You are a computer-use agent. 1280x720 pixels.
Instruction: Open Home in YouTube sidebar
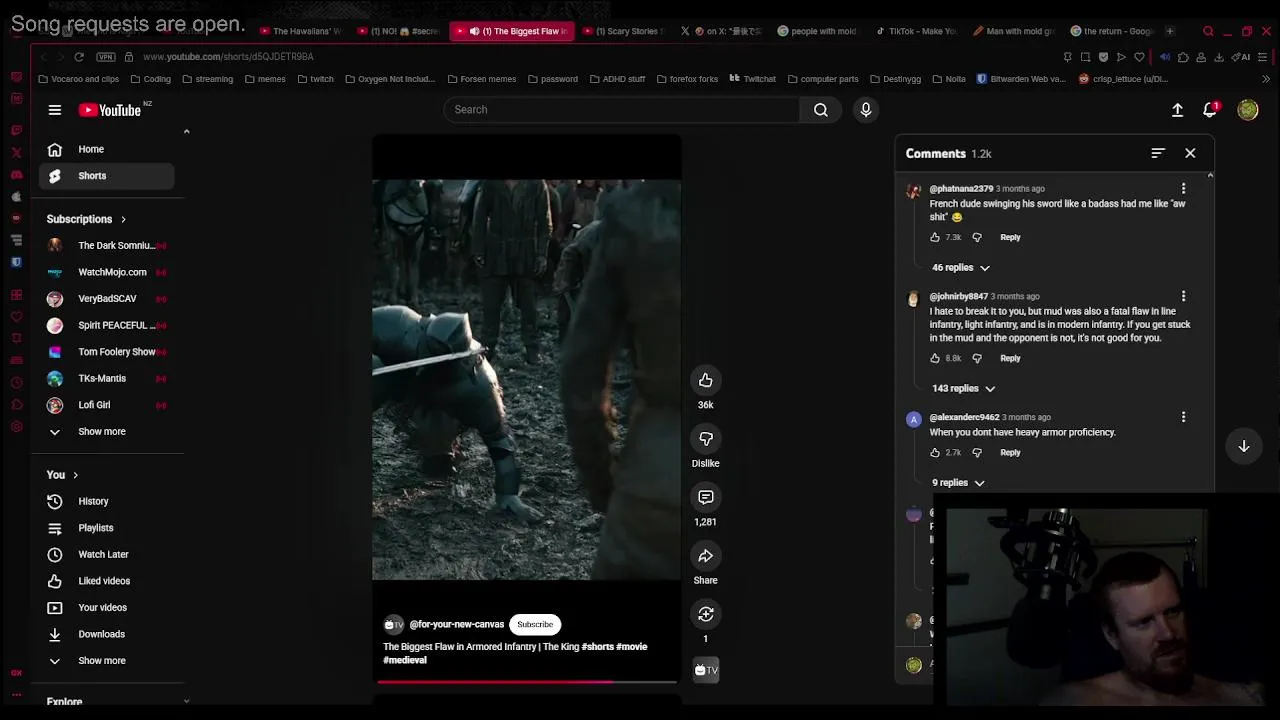tap(107, 149)
